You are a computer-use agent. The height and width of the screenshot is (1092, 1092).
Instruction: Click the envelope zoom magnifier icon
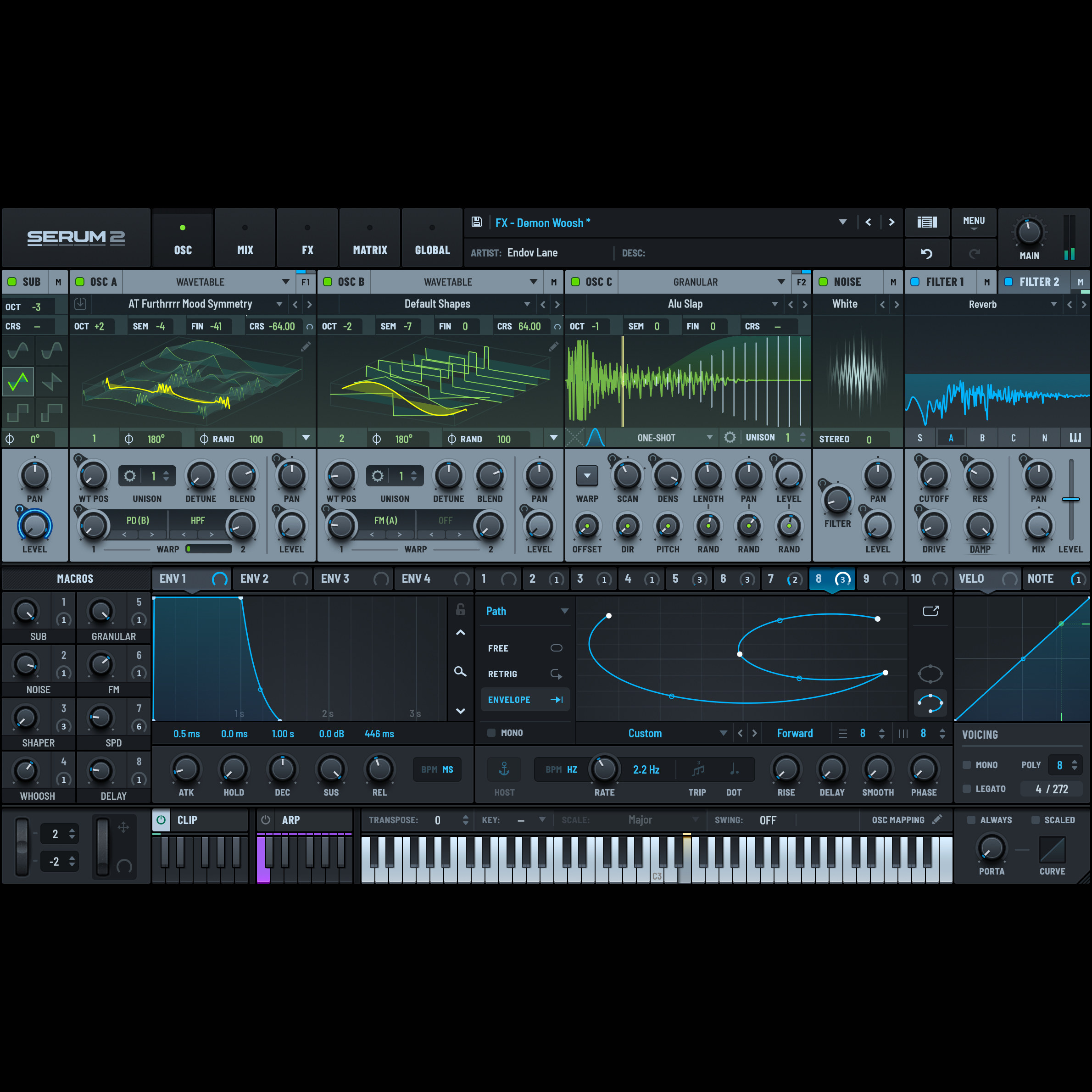460,671
